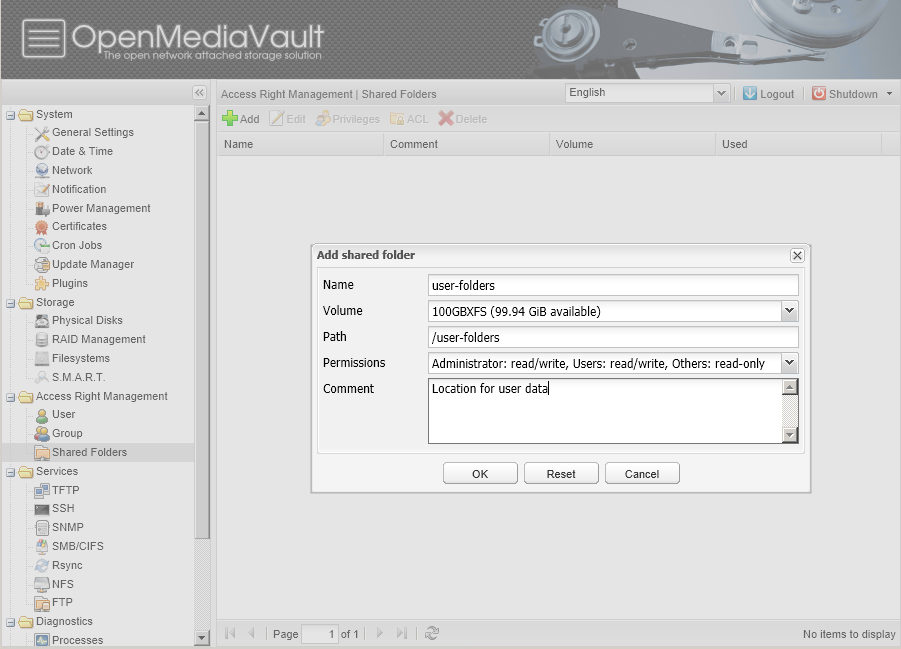Screen dimensions: 901x649
Task: Open Filesystems icon
Action: pyautogui.click(x=42, y=359)
